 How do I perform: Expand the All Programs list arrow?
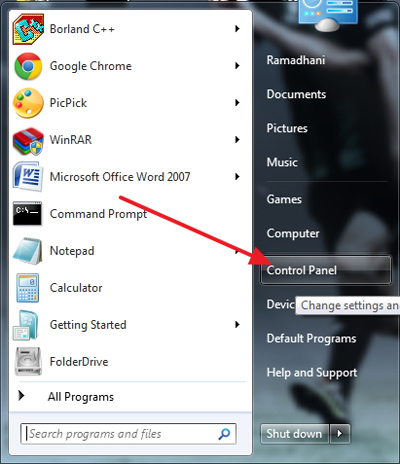21,396
